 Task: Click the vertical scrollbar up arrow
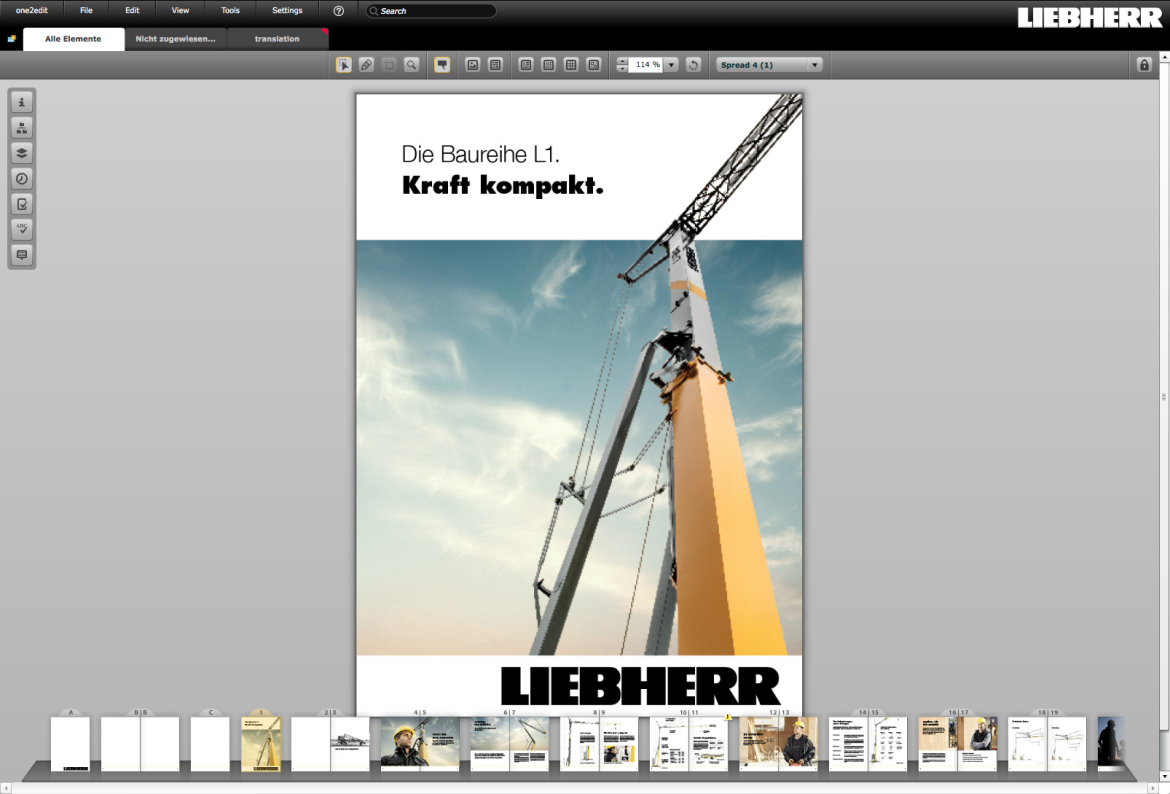[x=1164, y=57]
